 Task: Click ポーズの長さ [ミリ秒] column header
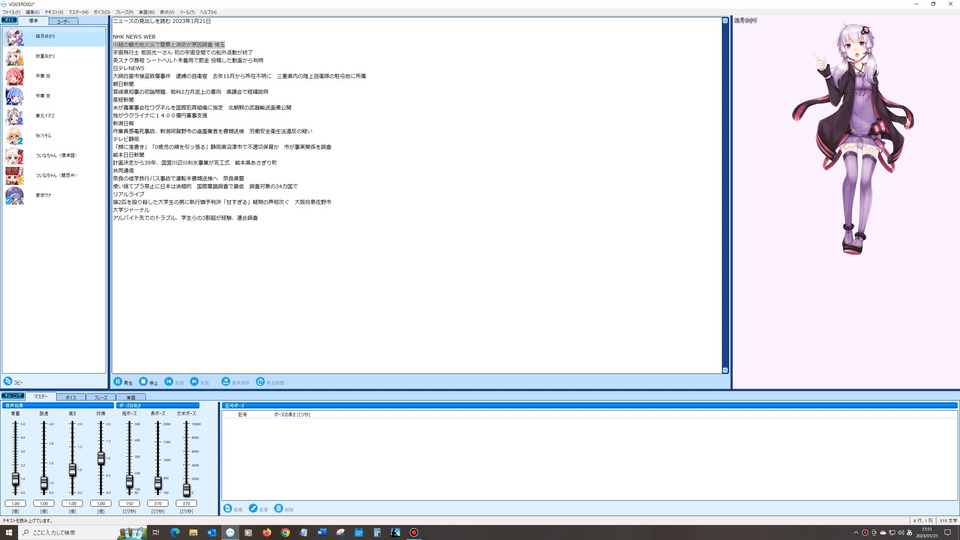click(291, 414)
